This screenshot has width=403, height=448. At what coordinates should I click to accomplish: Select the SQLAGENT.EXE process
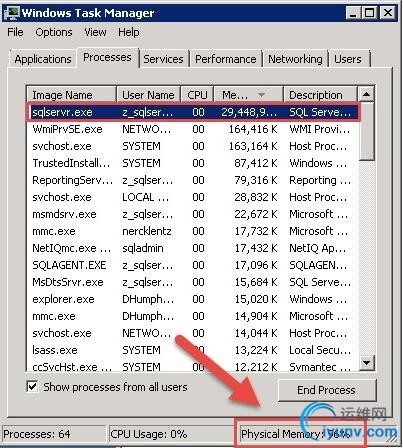pos(193,265)
